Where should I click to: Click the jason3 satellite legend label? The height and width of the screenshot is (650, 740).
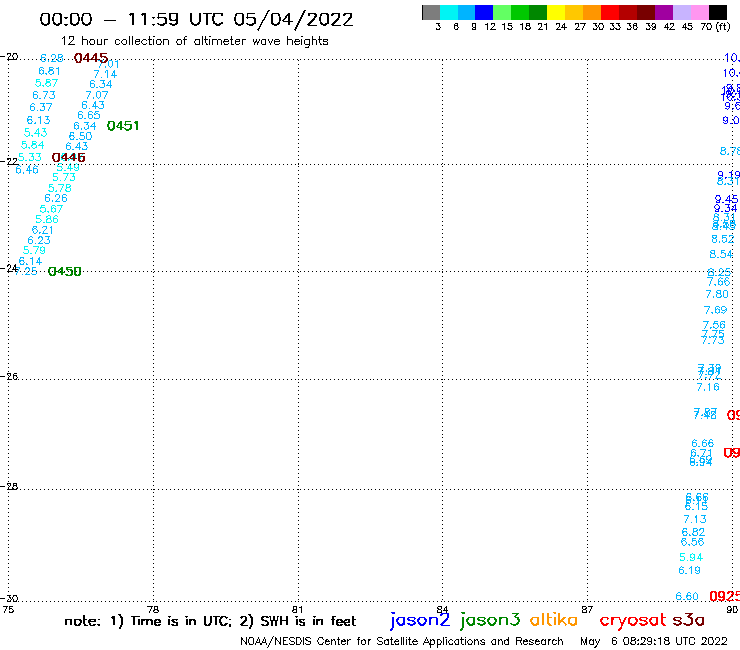pos(490,620)
